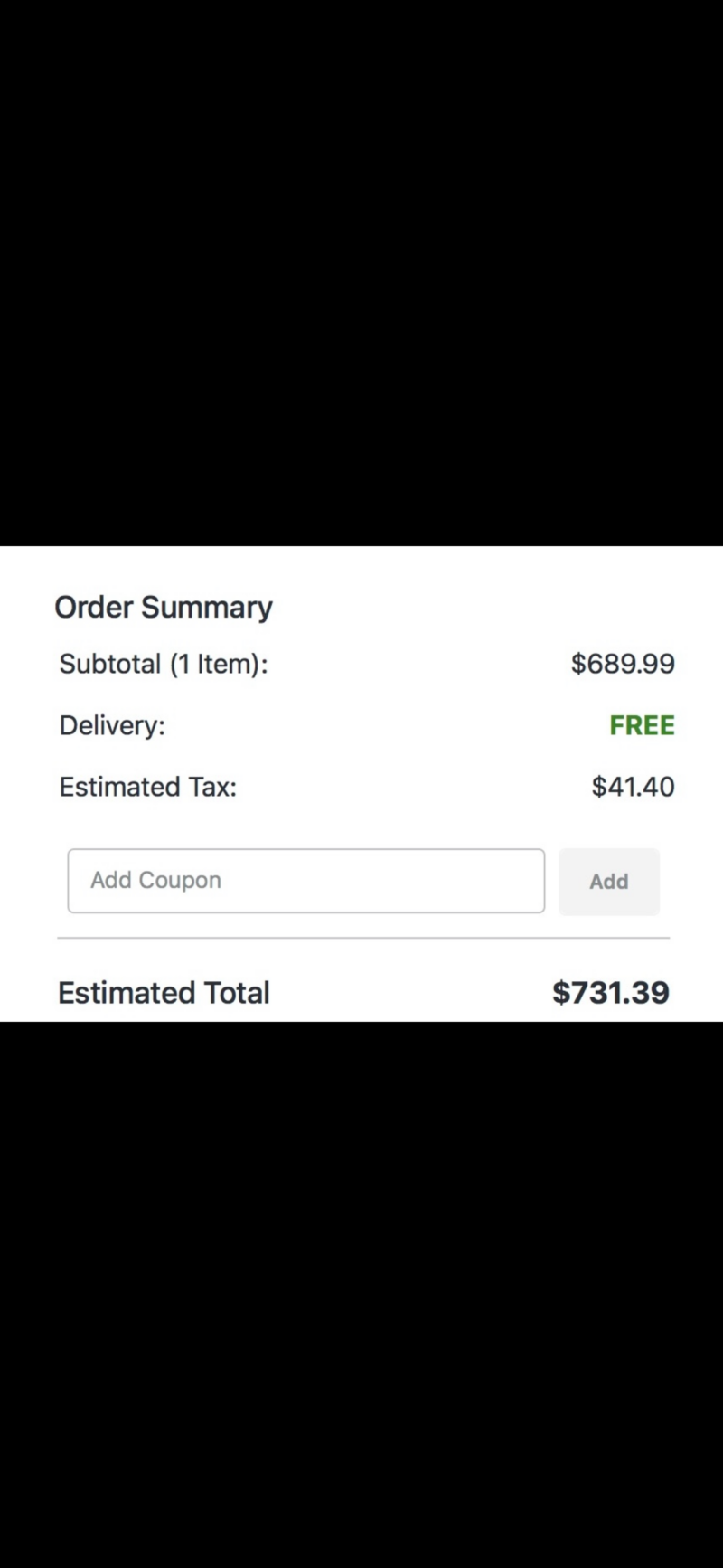723x1568 pixels.
Task: Click the divider line above Estimated Total
Action: [x=363, y=939]
